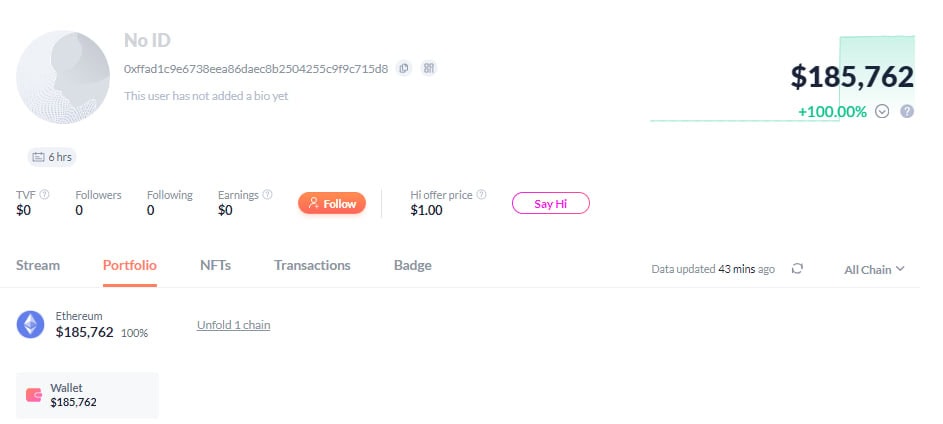Show the address QR code icon
The width and height of the screenshot is (943, 424).
click(429, 68)
